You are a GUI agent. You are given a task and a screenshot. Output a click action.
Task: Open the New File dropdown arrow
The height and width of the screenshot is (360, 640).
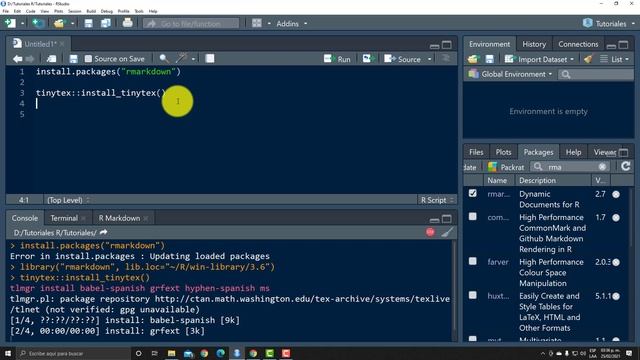click(22, 24)
